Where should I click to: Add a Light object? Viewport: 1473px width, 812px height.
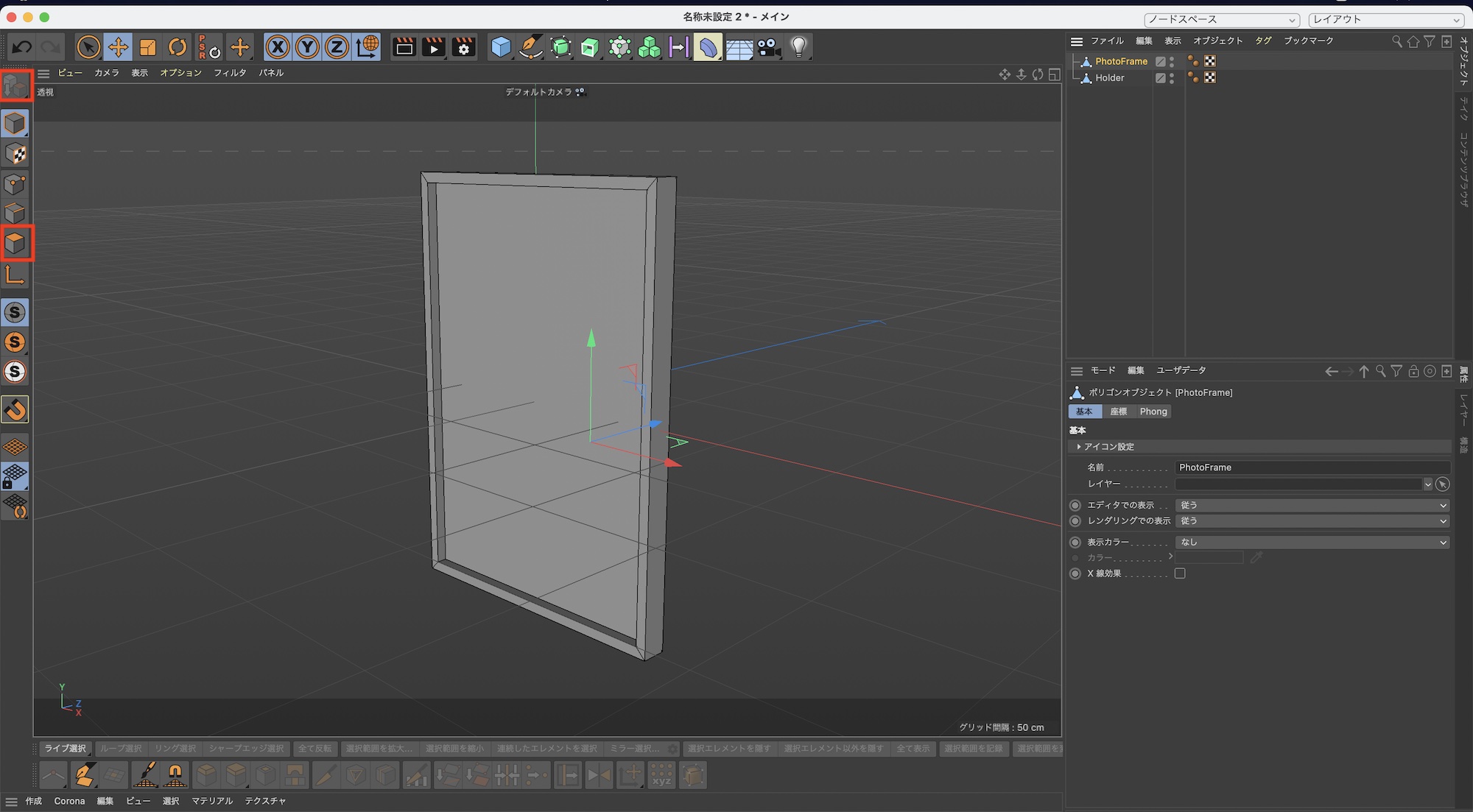click(x=799, y=48)
